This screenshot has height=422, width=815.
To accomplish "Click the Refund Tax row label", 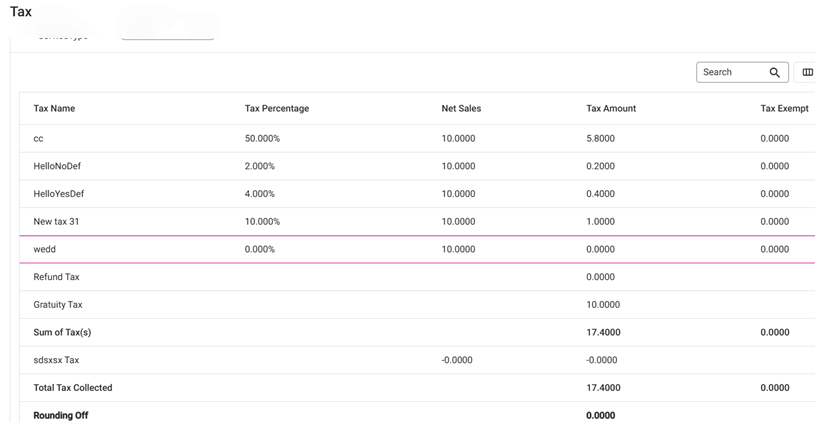I will pos(56,277).
